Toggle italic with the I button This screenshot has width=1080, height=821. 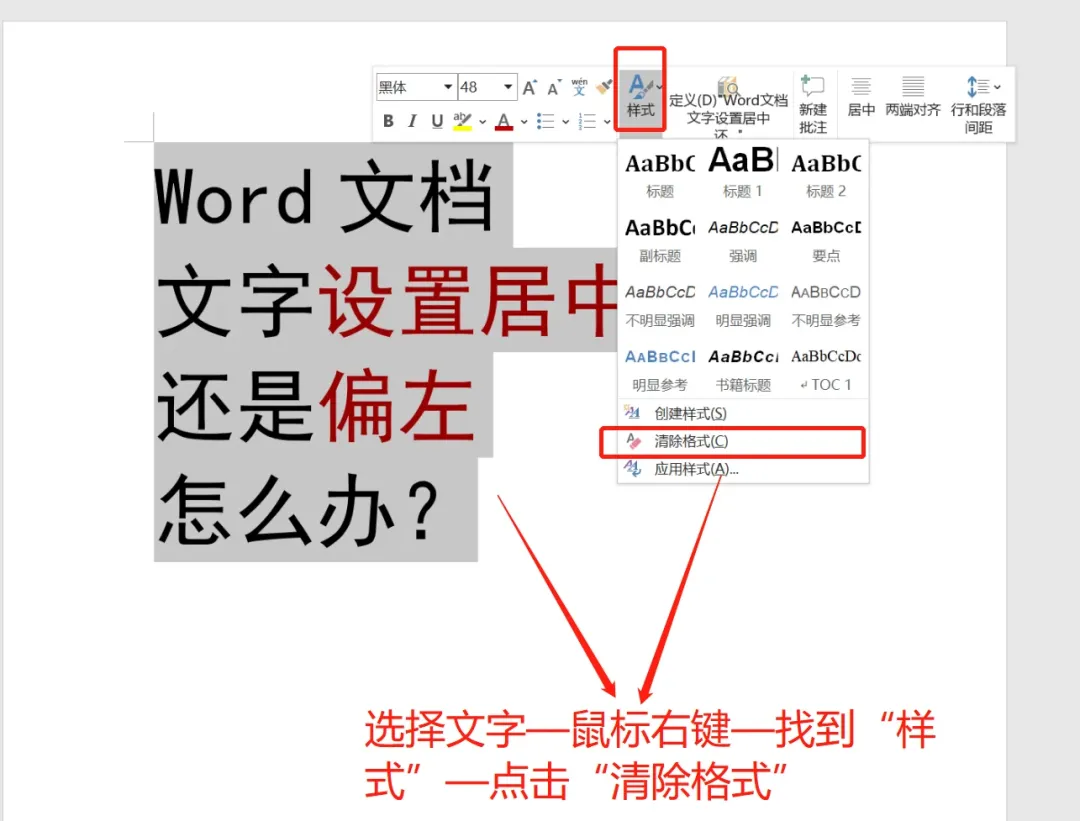pos(412,121)
